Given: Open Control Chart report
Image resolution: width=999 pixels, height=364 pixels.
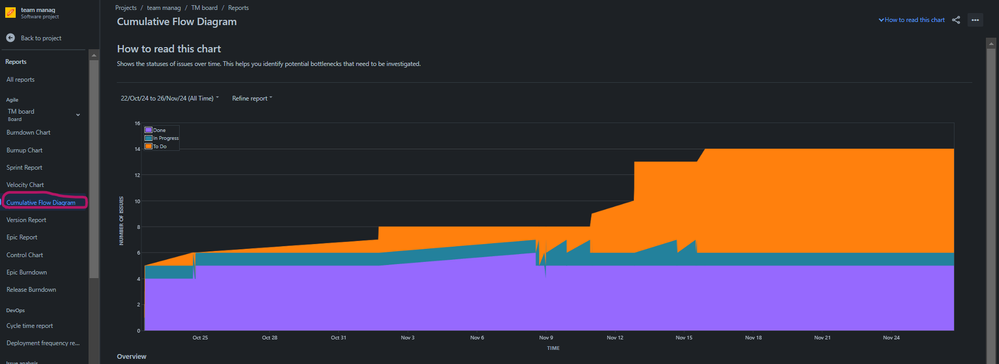Looking at the screenshot, I should click(24, 255).
